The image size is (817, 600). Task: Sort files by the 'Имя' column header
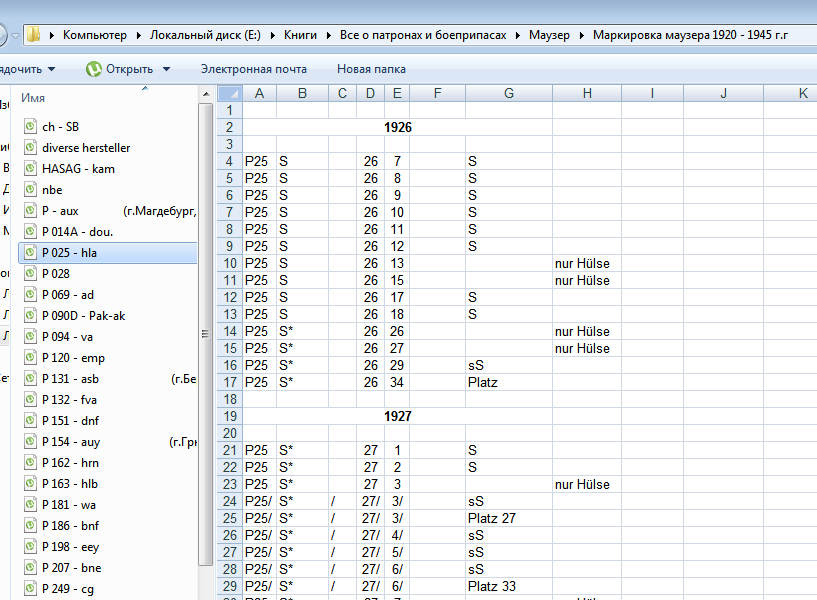(34, 99)
